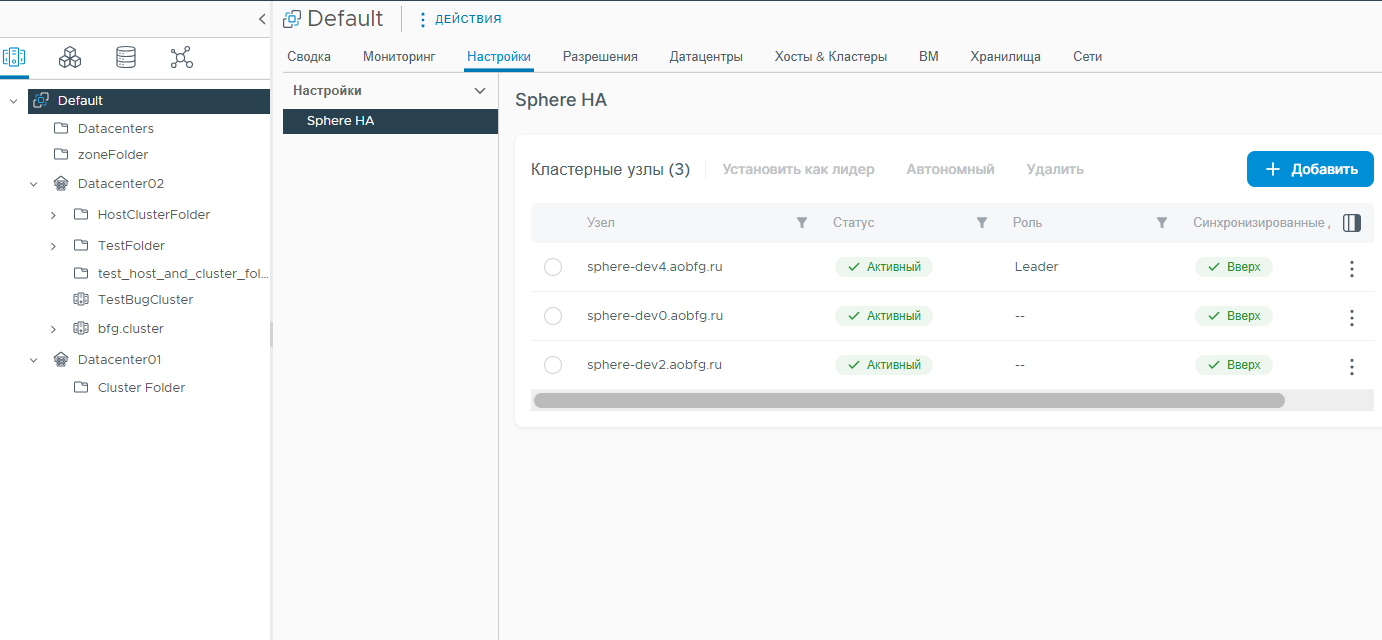Open VMs and Templates inventory view icon
1382x640 pixels.
[70, 58]
